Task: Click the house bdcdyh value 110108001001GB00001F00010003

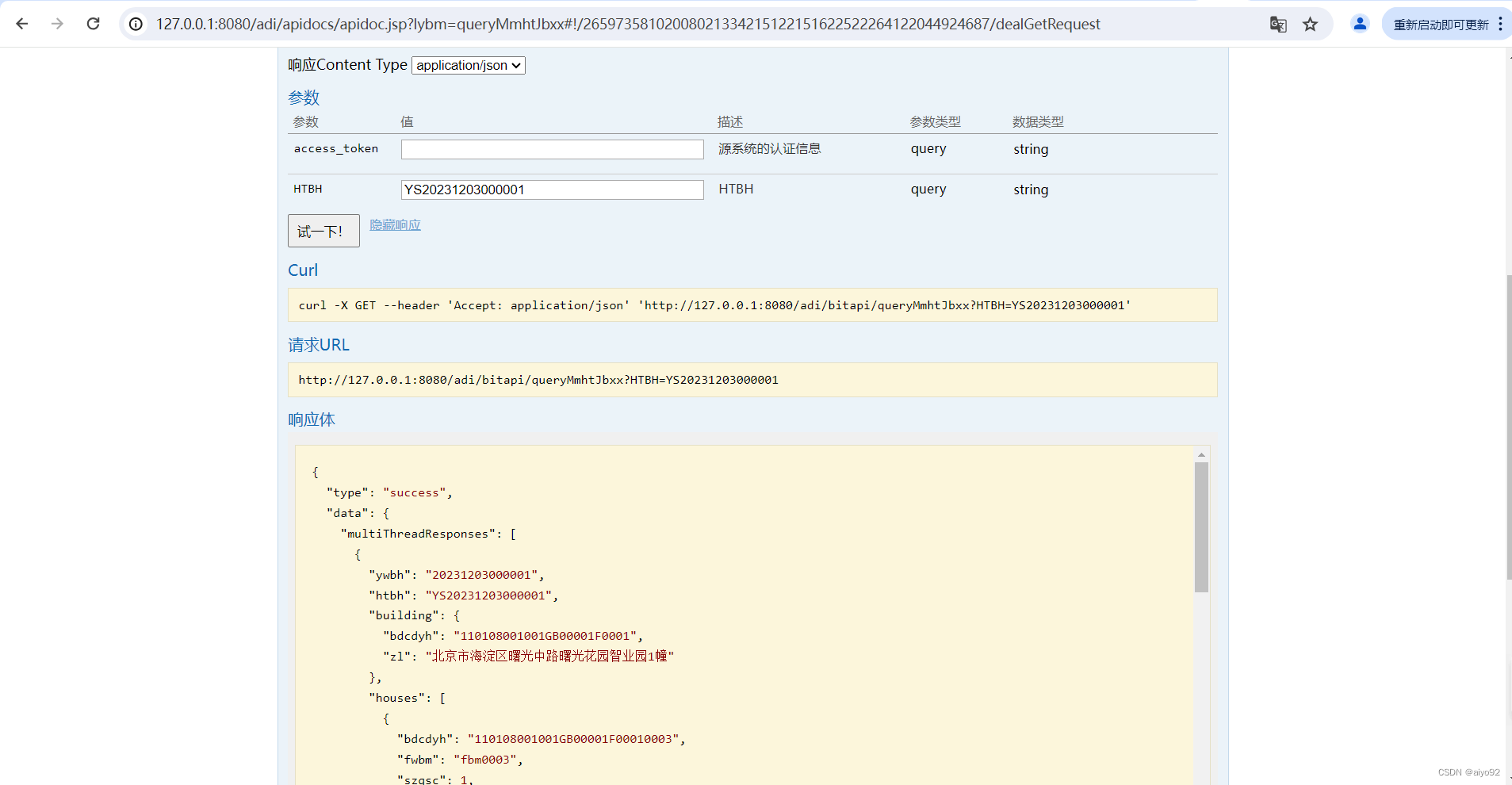Action: click(573, 739)
